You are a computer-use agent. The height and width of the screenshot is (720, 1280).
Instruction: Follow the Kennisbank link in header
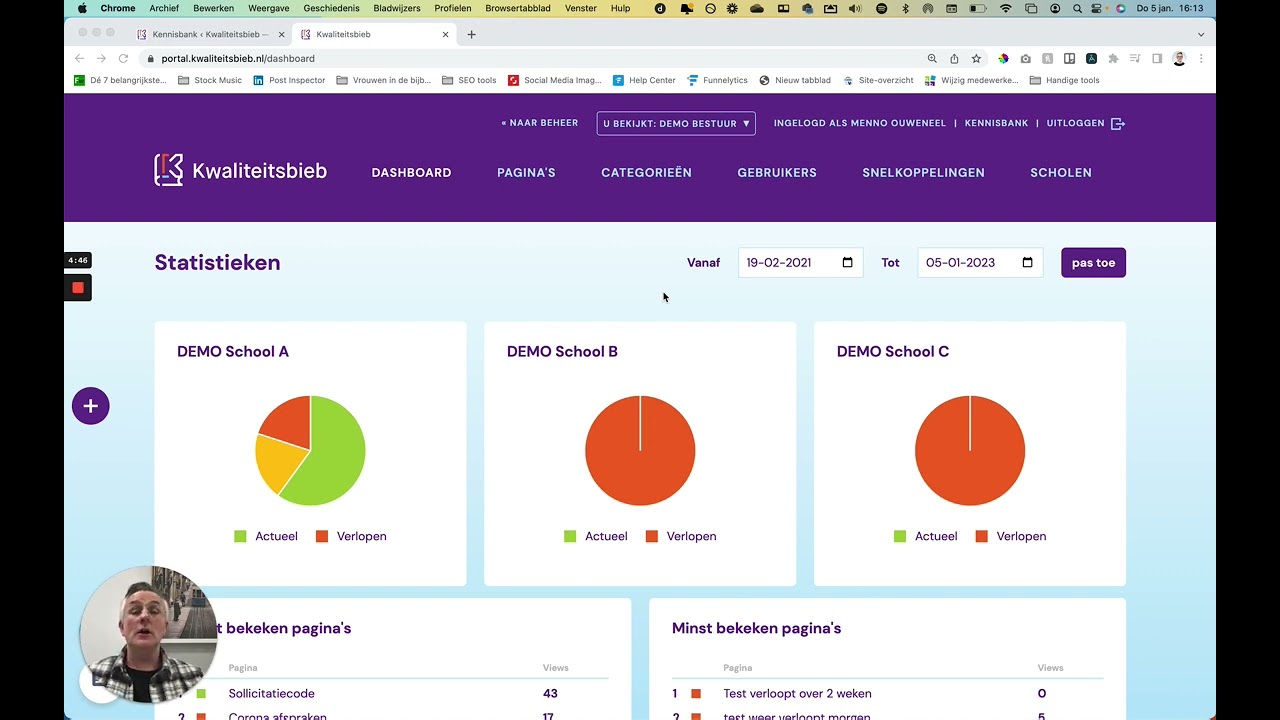(x=996, y=123)
